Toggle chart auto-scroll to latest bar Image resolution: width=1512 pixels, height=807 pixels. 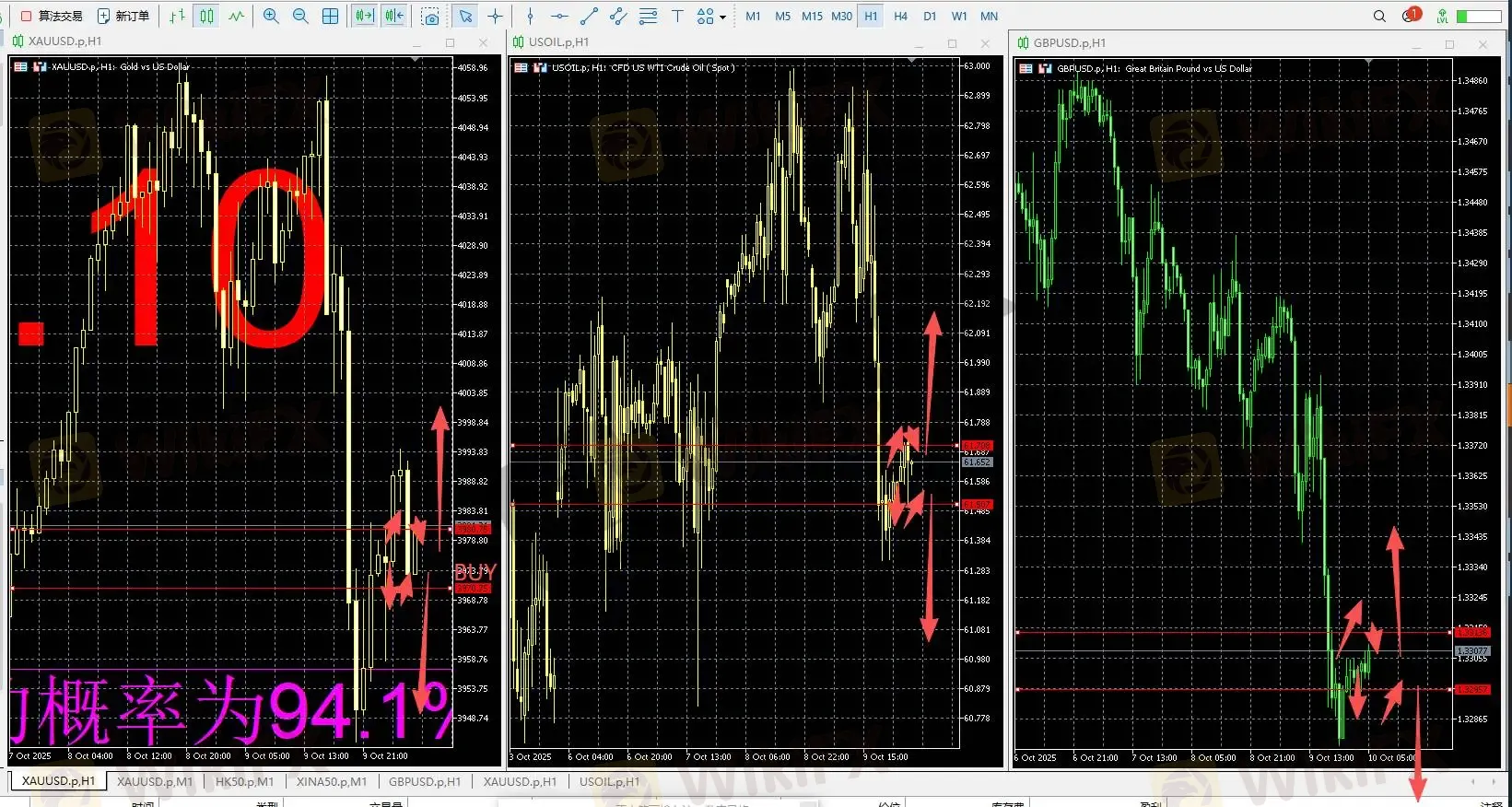pyautogui.click(x=365, y=16)
